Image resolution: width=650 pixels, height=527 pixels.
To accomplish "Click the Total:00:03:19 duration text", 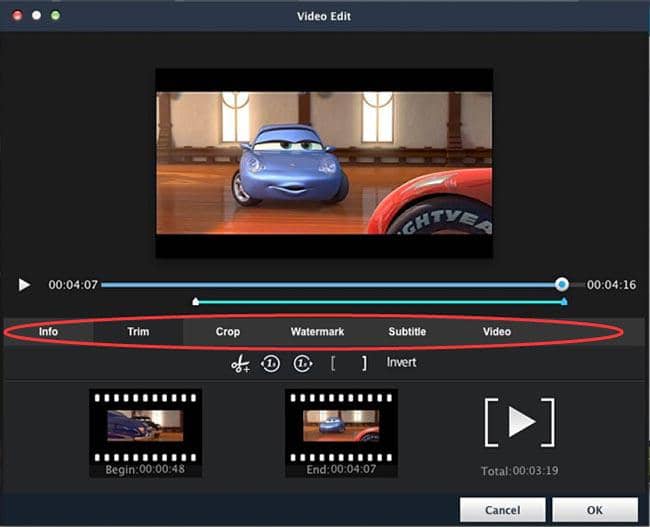I will click(x=519, y=471).
